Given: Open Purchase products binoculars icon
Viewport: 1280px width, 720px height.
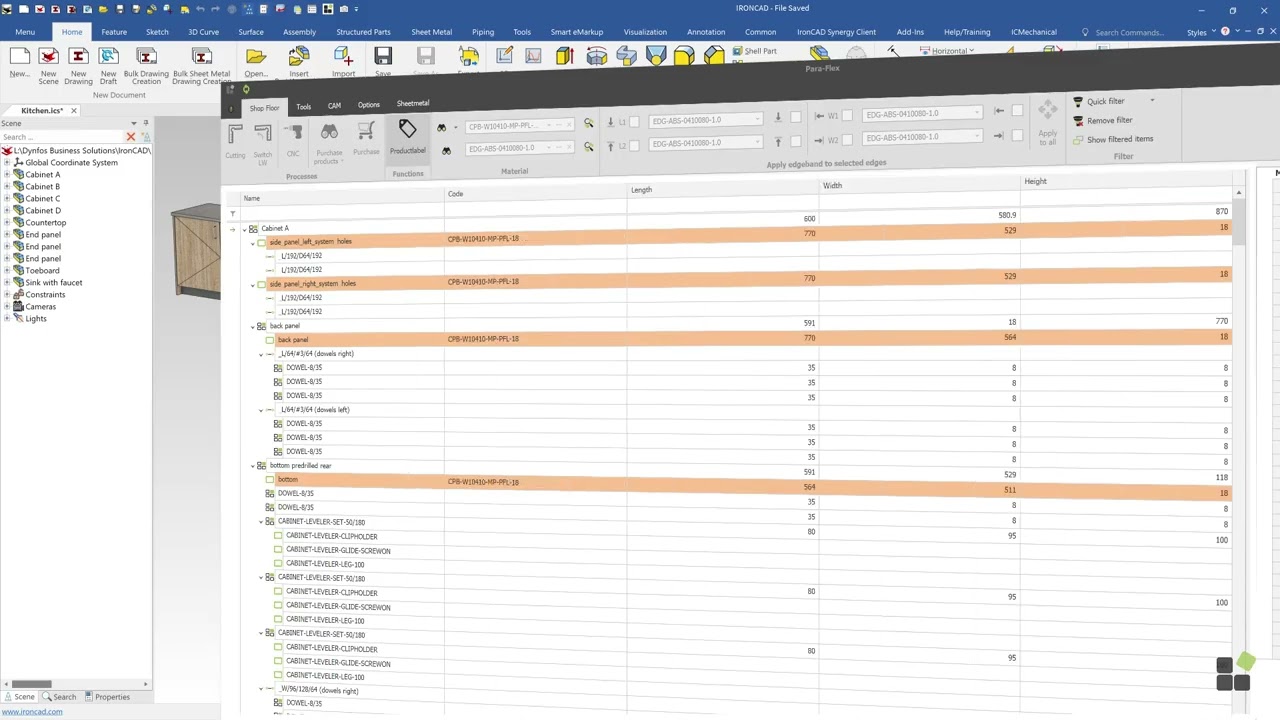Looking at the screenshot, I should 329,132.
